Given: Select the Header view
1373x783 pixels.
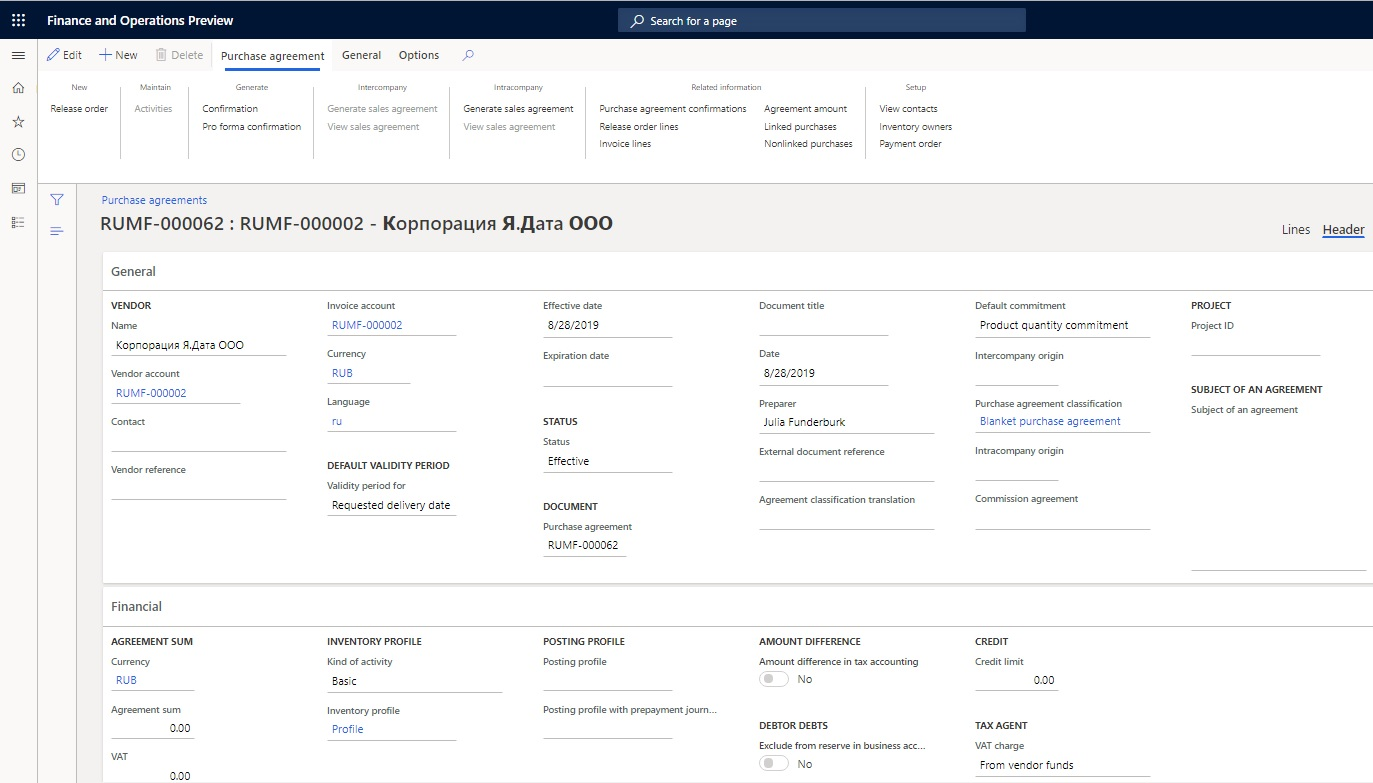Looking at the screenshot, I should click(1343, 230).
